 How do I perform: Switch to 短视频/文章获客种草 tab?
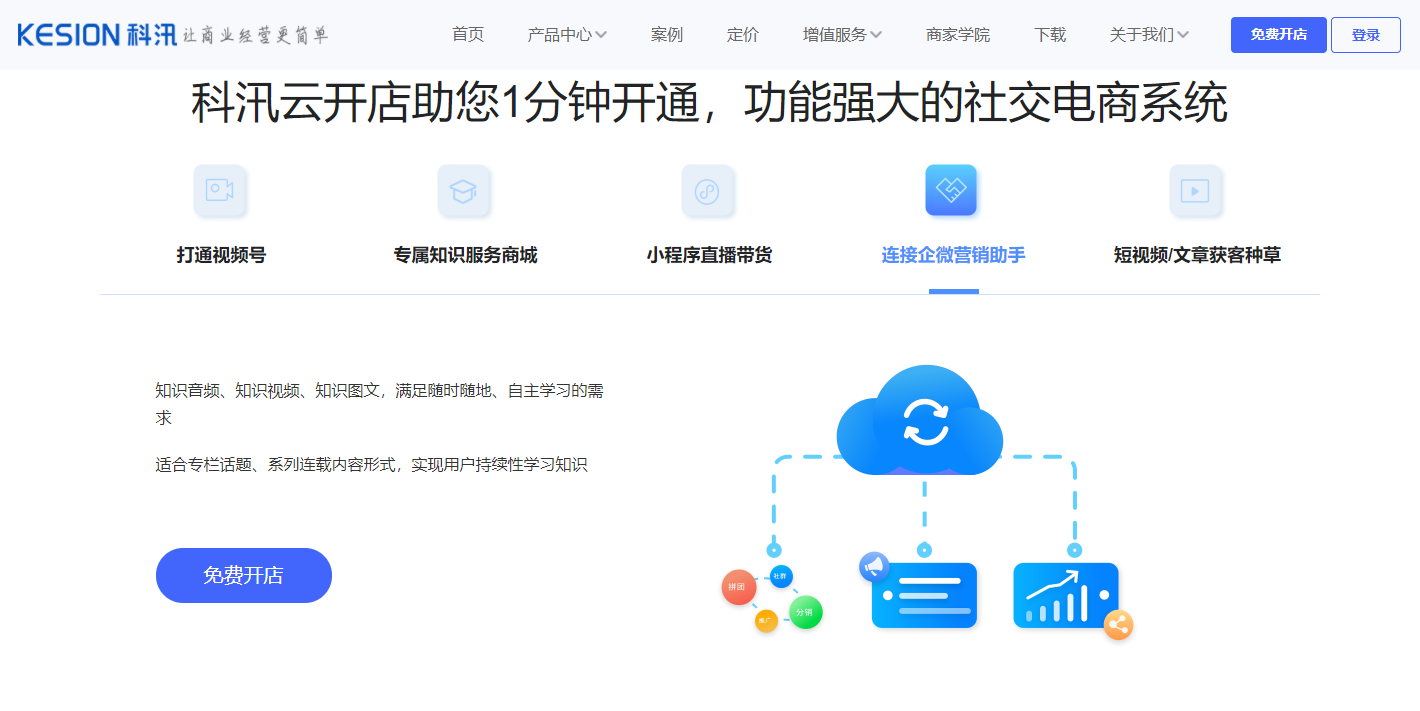[1197, 255]
